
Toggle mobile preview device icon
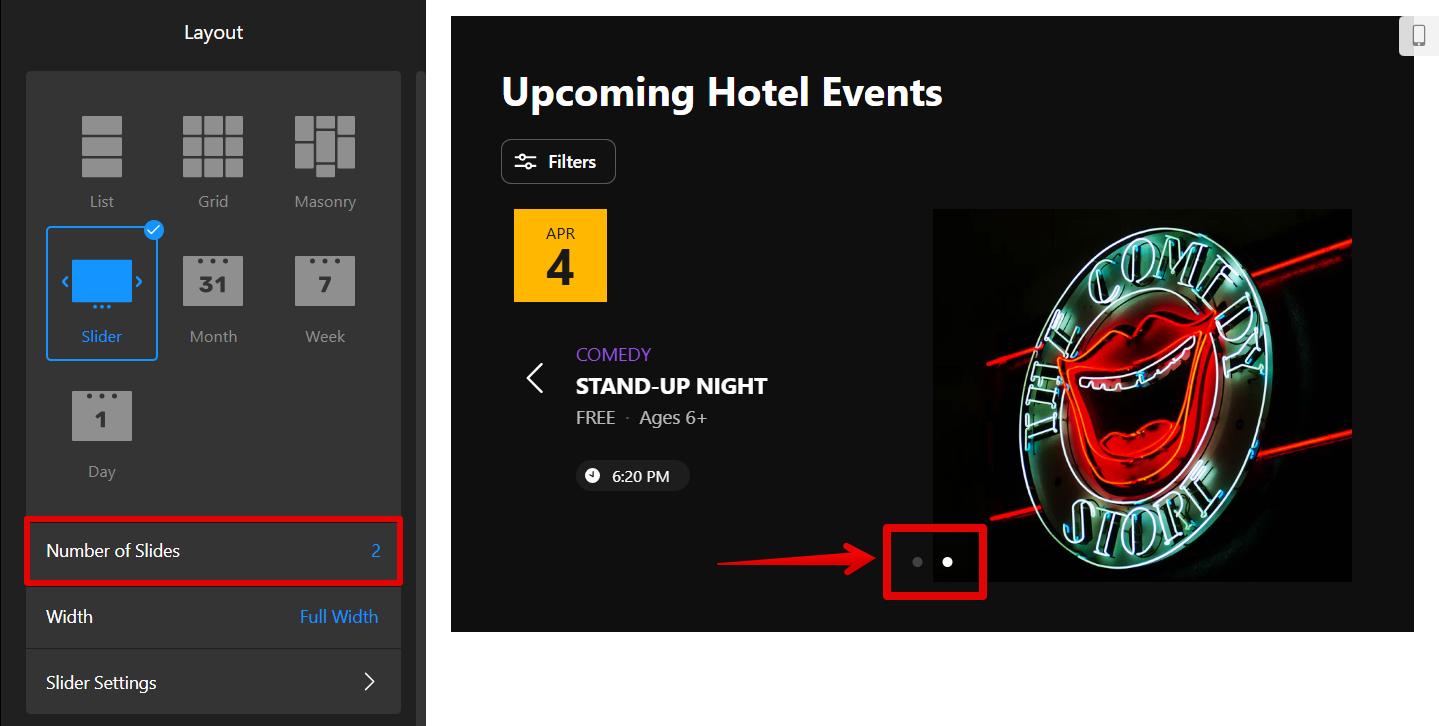click(1418, 36)
